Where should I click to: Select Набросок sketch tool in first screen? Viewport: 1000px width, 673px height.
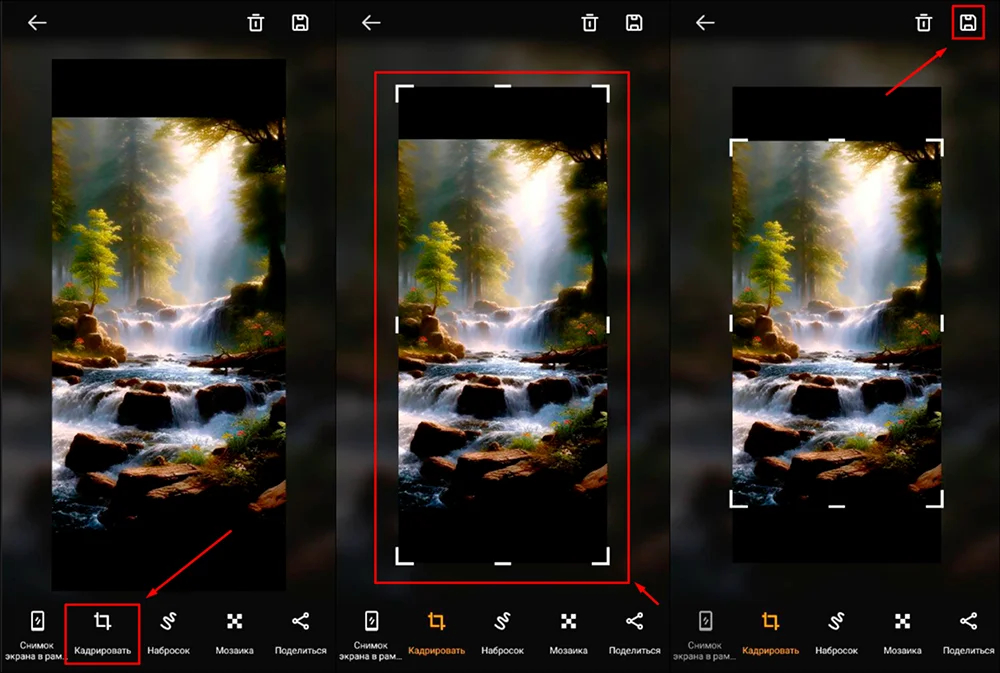pyautogui.click(x=168, y=633)
